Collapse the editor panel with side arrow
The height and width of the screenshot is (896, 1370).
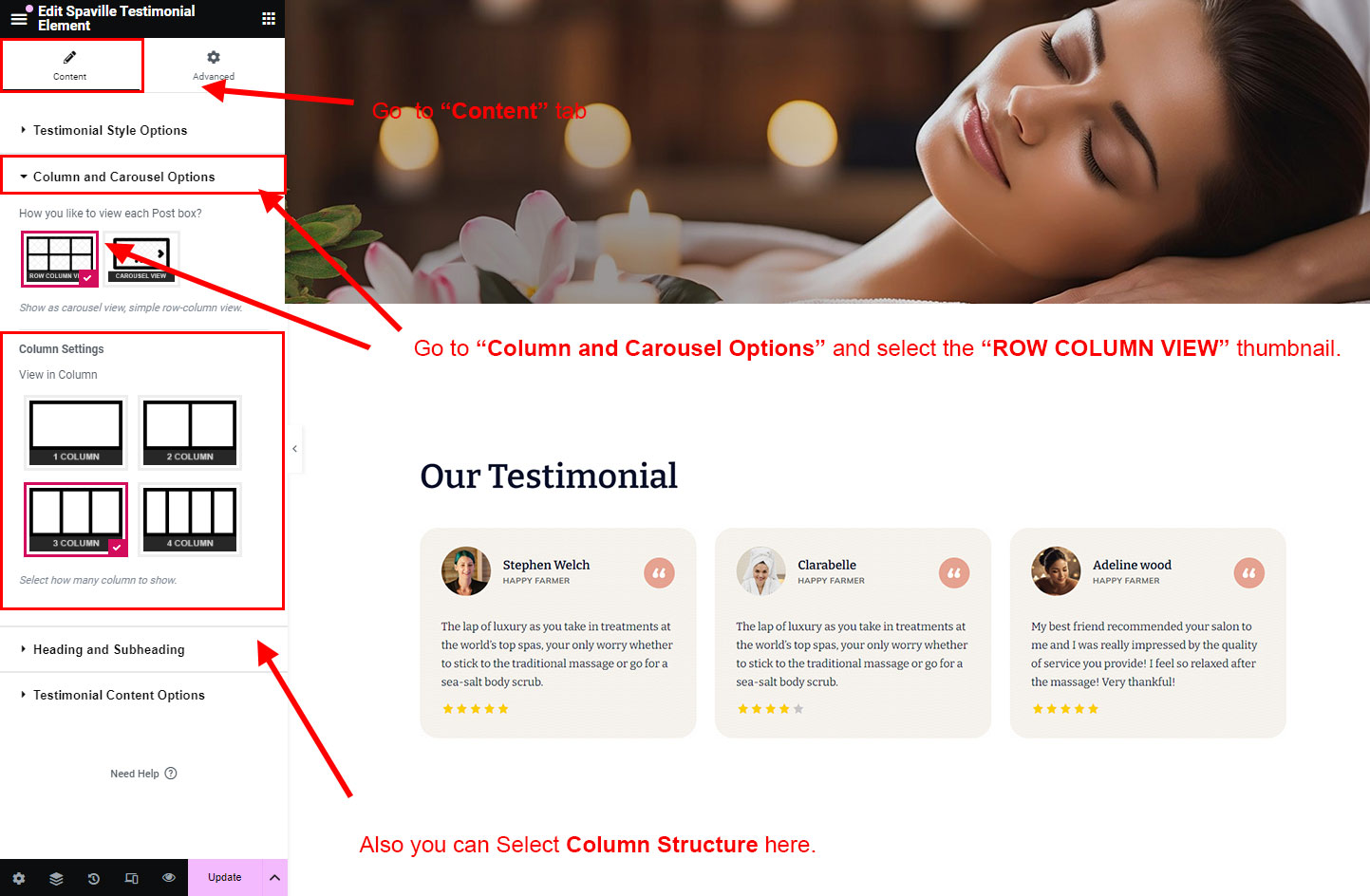[x=294, y=449]
